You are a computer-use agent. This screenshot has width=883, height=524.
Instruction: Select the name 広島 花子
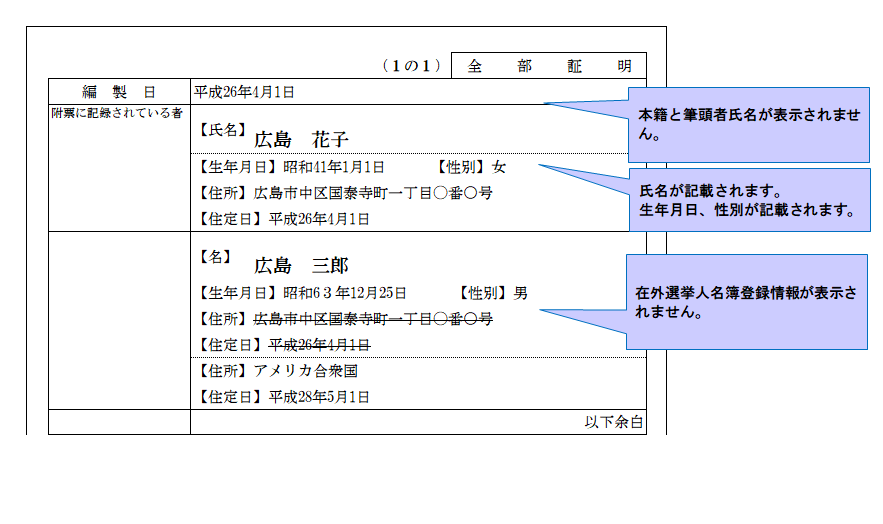[300, 139]
